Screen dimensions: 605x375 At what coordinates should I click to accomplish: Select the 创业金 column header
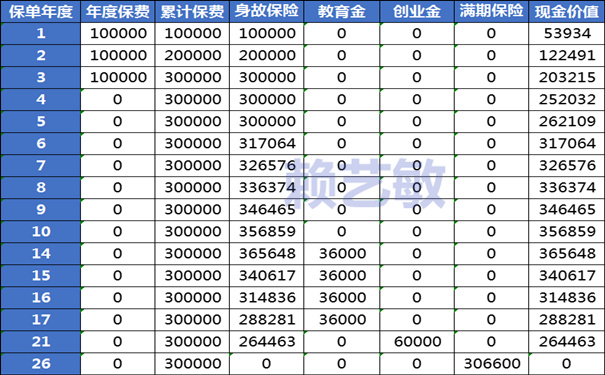(417, 11)
